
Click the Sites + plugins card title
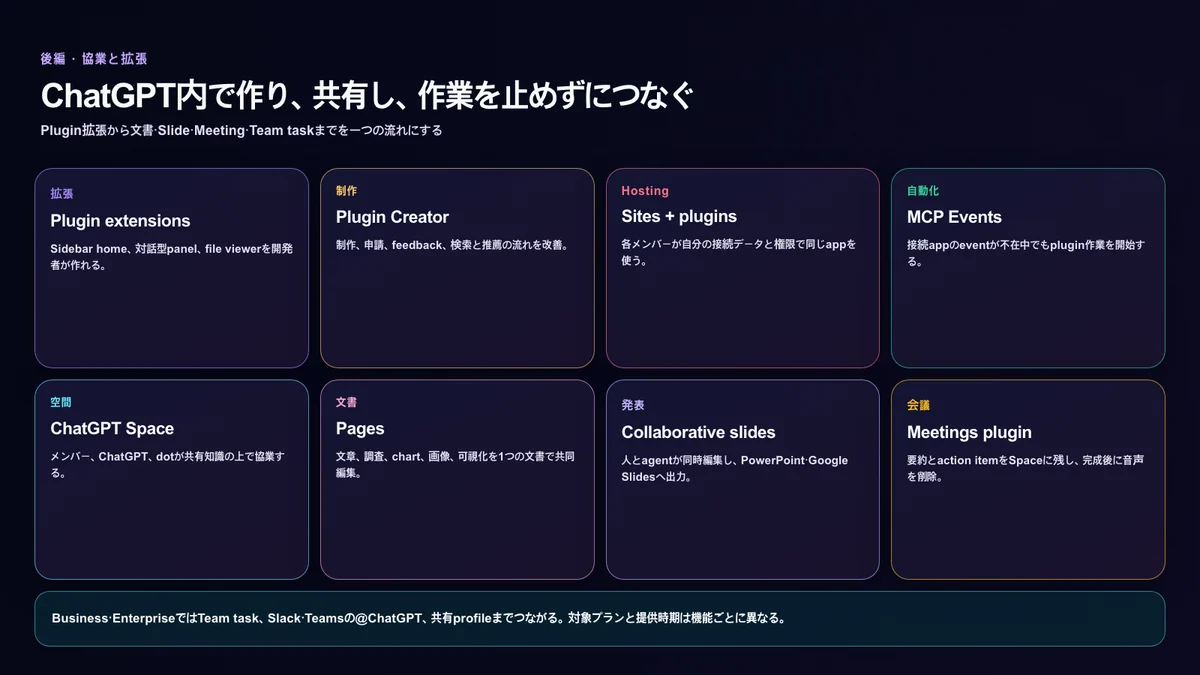679,216
